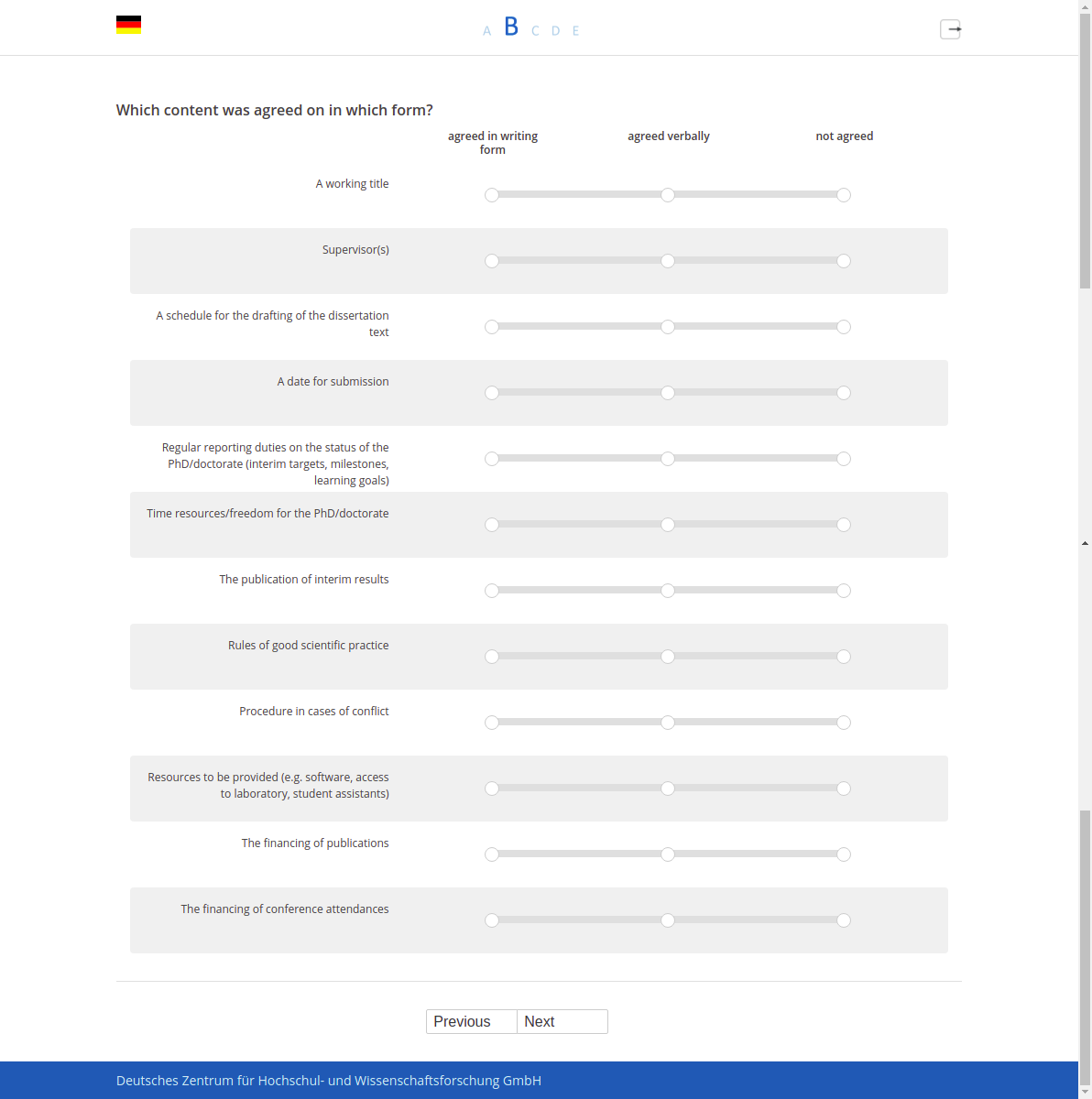
Task: Pick 'agreed verbally' for publication of interim results
Action: coord(668,591)
